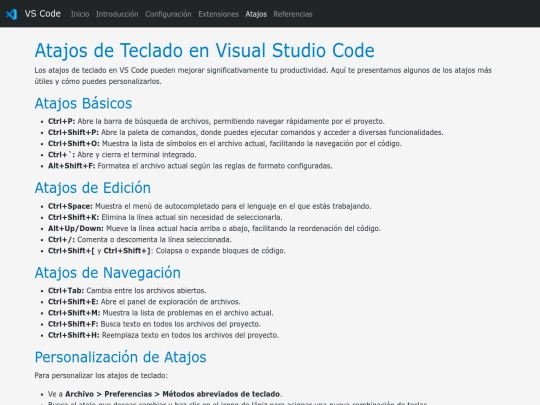Navigate to Configuración
This screenshot has height=405, width=540.
click(168, 14)
